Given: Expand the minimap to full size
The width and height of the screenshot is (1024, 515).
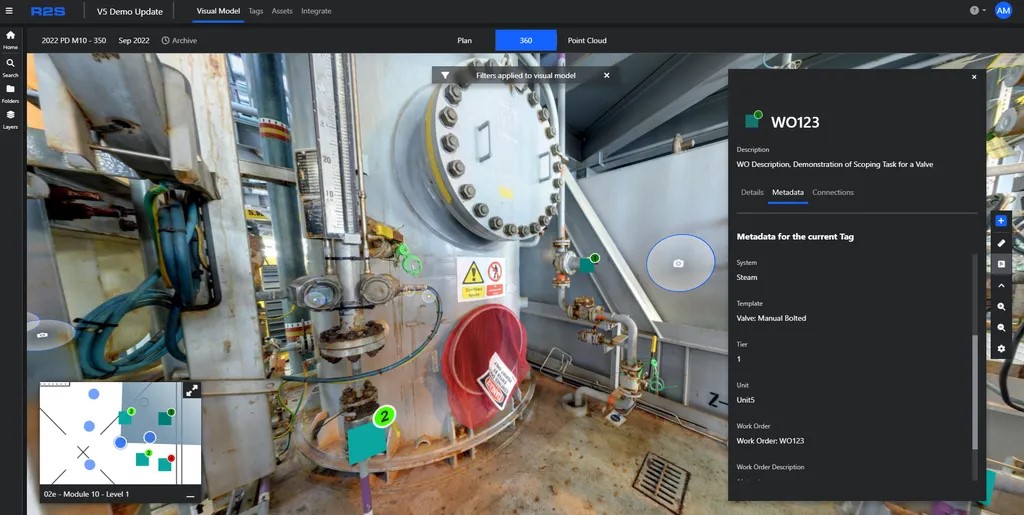Looking at the screenshot, I should coord(191,390).
